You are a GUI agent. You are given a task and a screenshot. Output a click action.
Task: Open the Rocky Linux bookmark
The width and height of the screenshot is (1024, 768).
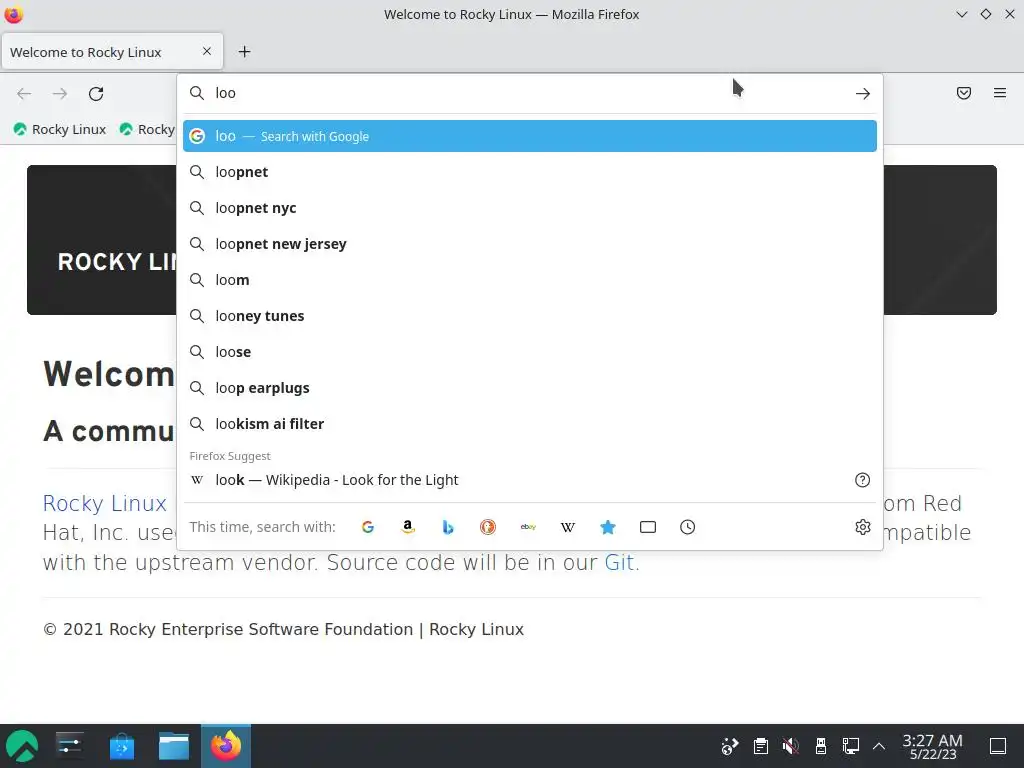pyautogui.click(x=60, y=129)
